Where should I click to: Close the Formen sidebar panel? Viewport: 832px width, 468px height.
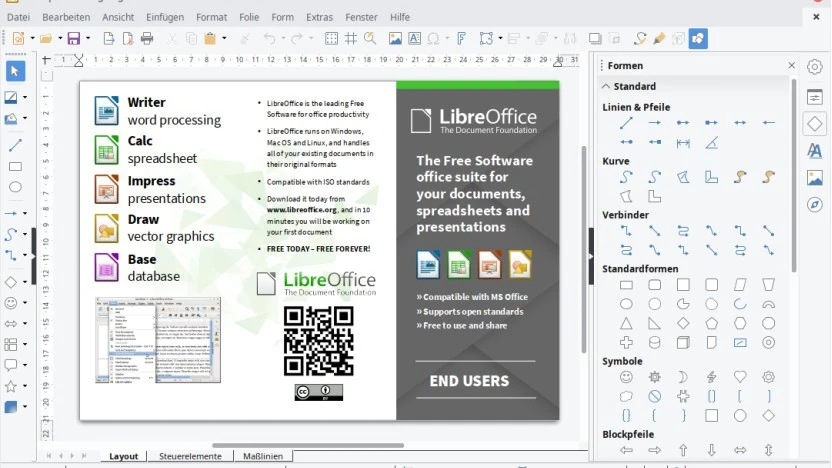[x=791, y=66]
